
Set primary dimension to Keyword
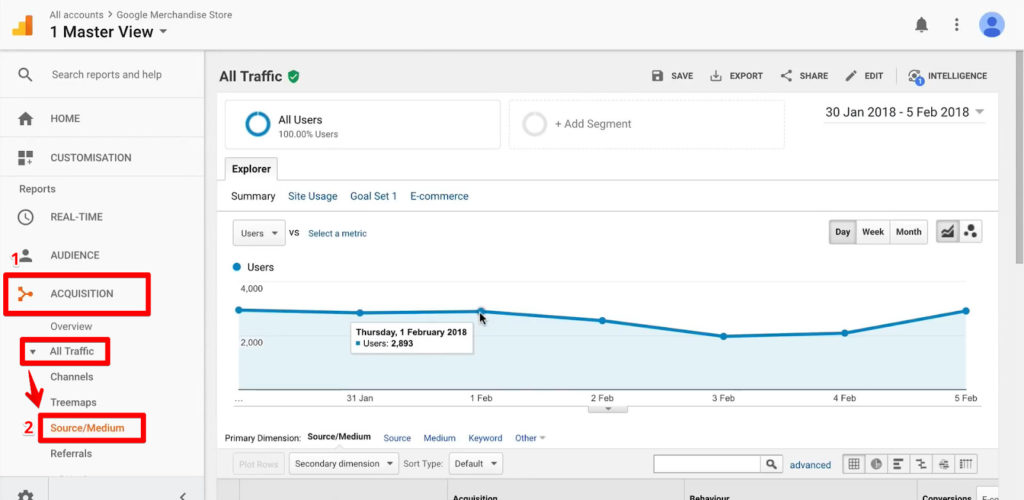(485, 438)
